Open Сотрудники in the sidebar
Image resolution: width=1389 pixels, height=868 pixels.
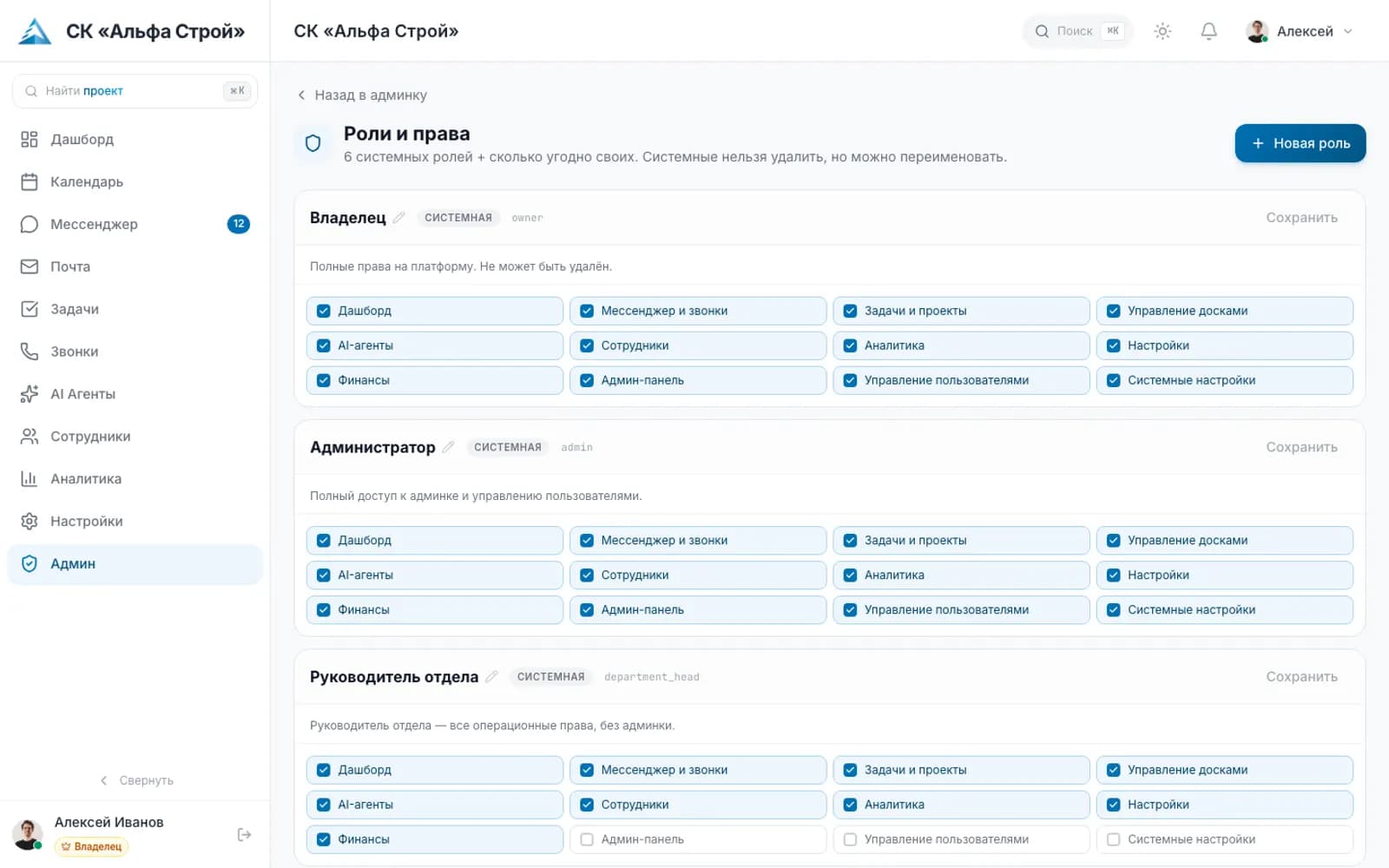(x=135, y=437)
